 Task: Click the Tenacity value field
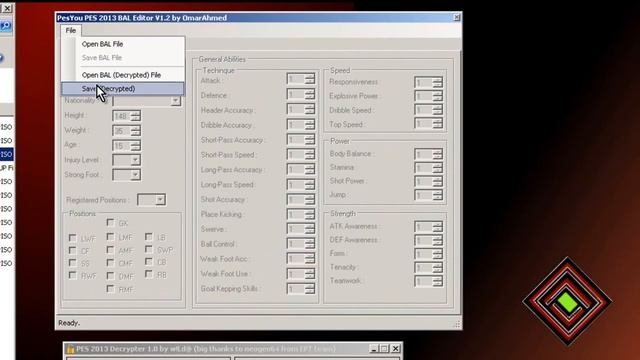click(424, 268)
